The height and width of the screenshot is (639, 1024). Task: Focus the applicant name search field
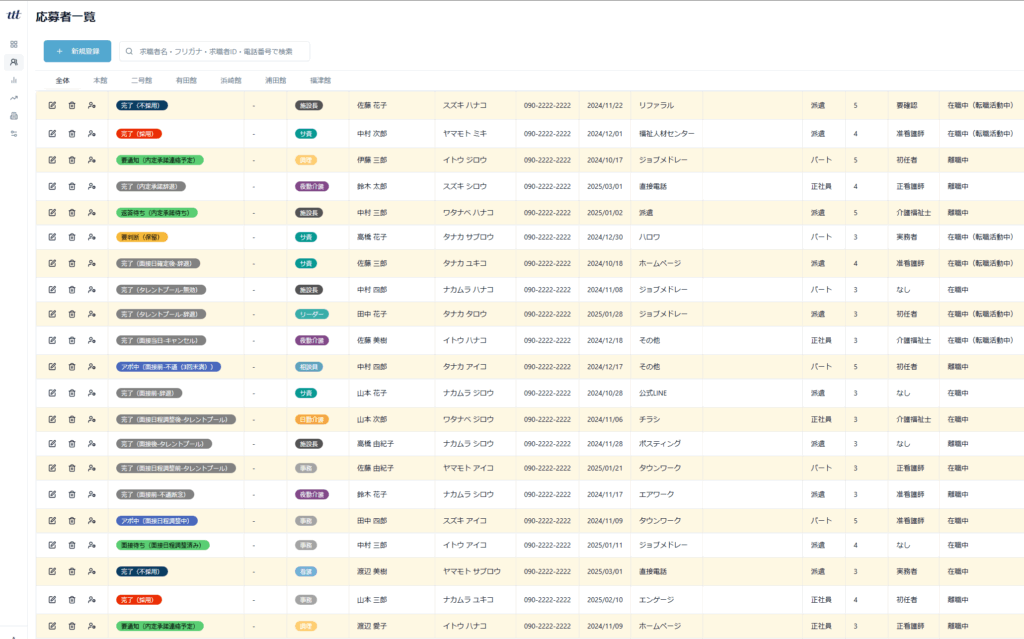[220, 51]
